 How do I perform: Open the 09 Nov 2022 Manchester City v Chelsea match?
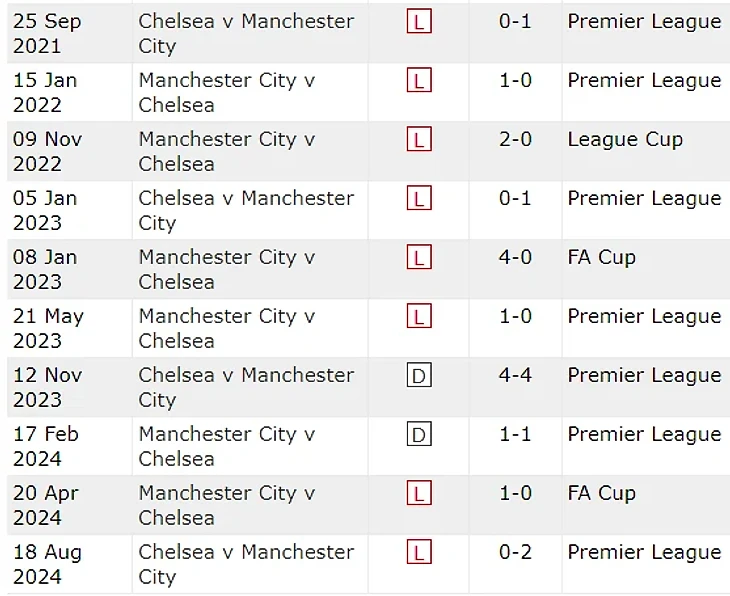[x=227, y=151]
